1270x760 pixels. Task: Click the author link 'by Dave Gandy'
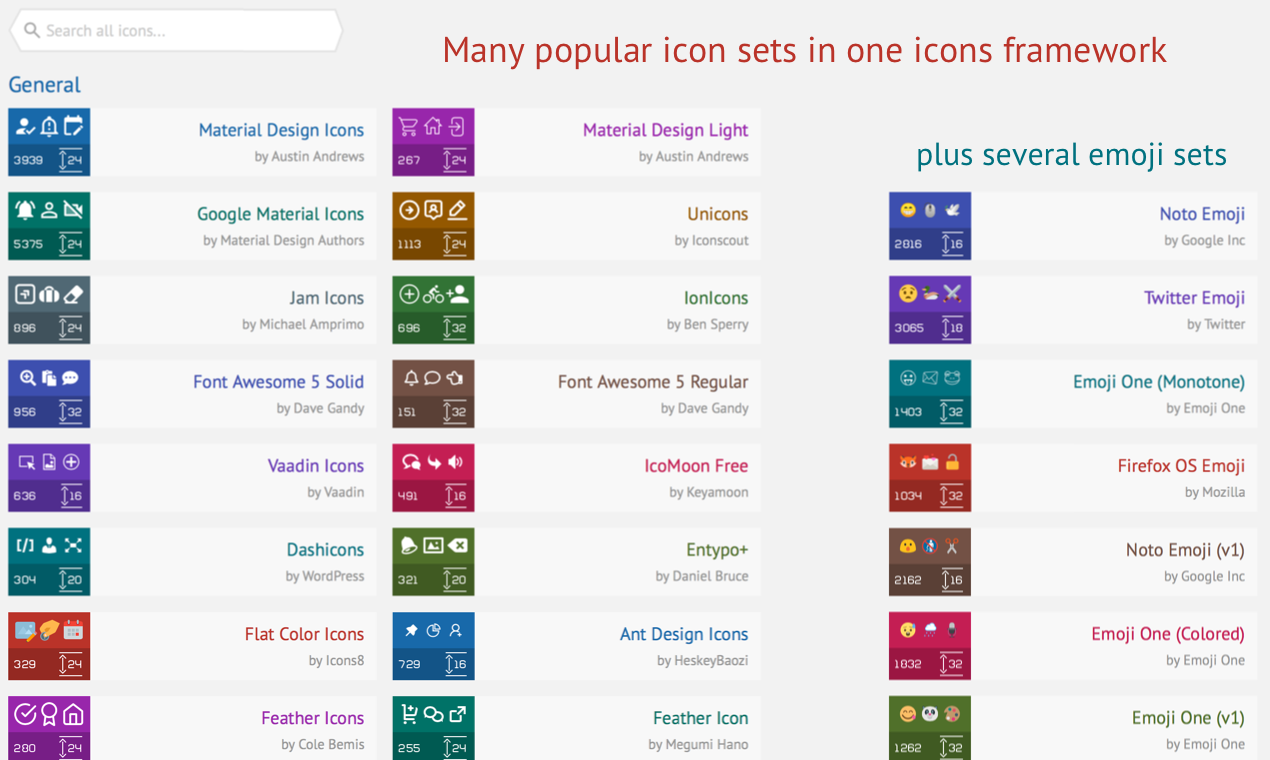[x=322, y=409]
